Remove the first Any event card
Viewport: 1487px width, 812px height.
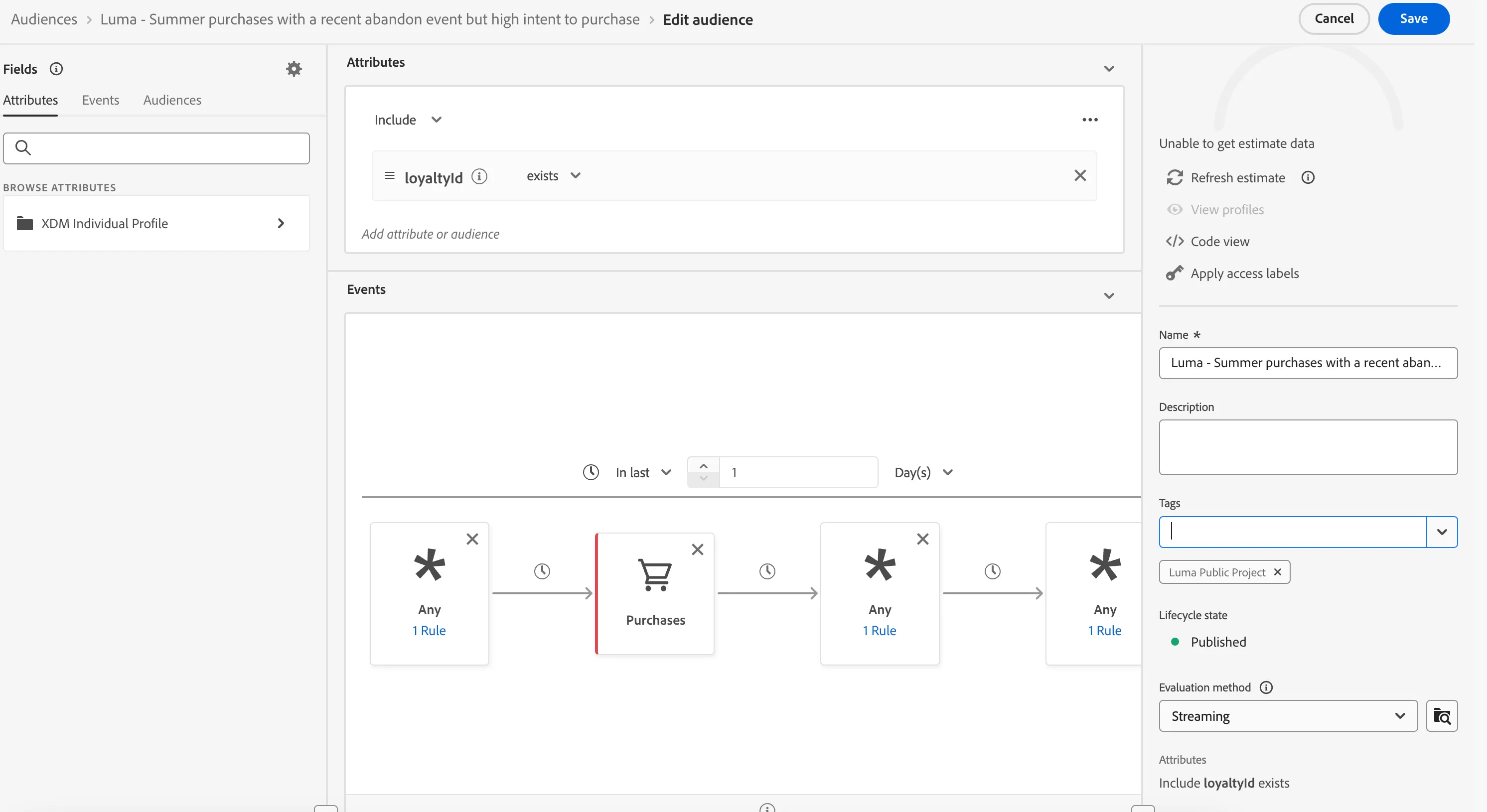(x=472, y=539)
